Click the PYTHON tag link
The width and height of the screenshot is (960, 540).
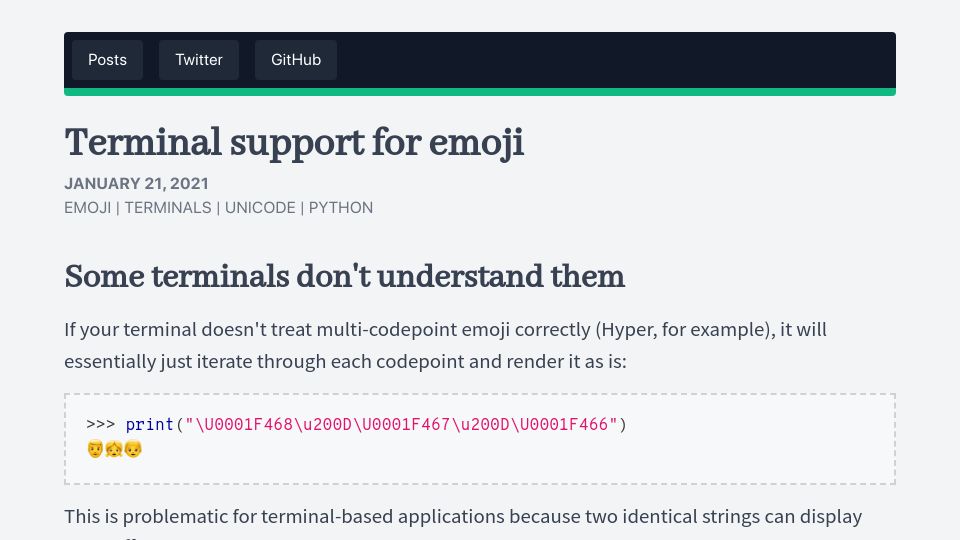point(340,208)
